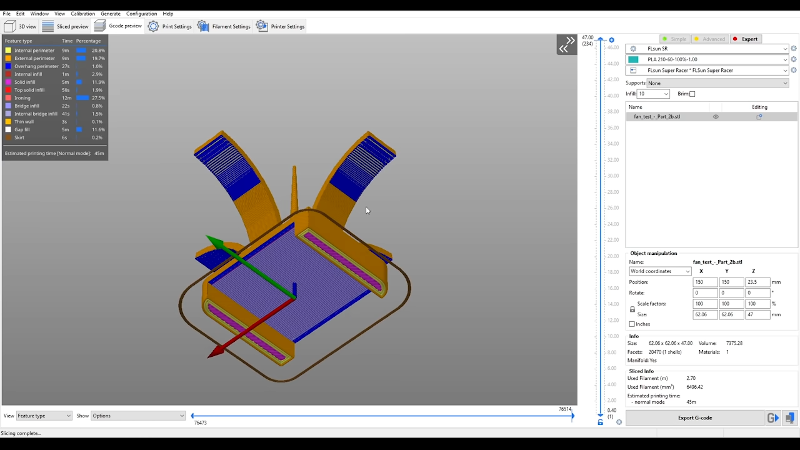This screenshot has height=450, width=800.
Task: Toggle the eye icon for fan_test object
Action: point(715,117)
